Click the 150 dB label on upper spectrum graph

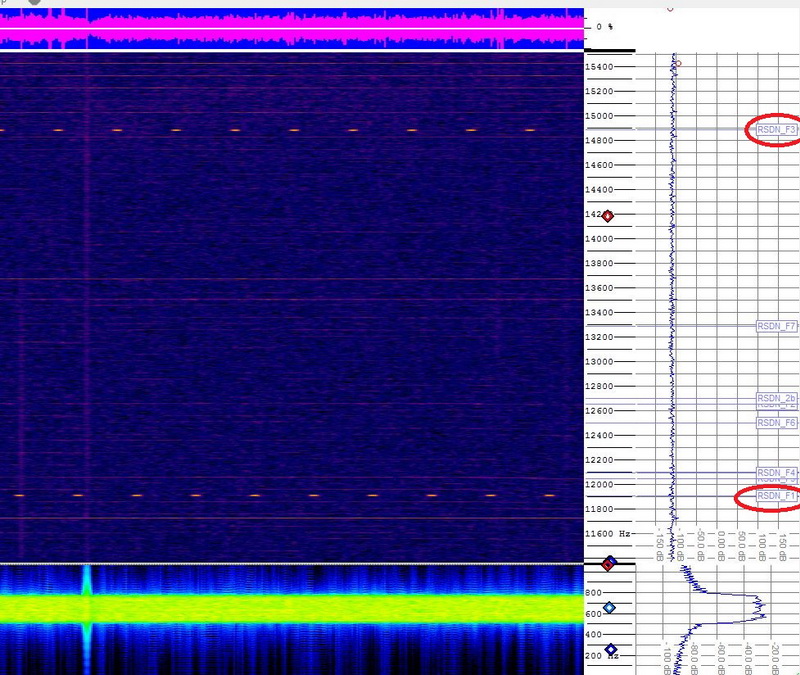click(783, 546)
